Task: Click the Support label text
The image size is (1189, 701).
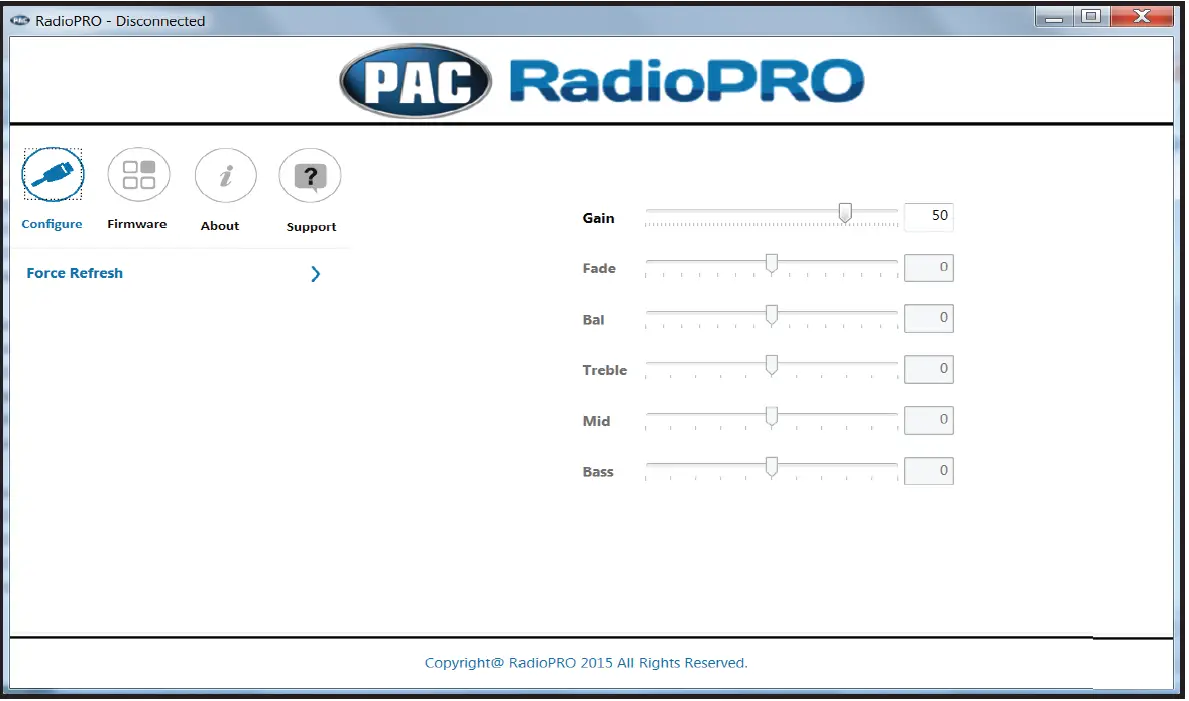Action: [310, 226]
